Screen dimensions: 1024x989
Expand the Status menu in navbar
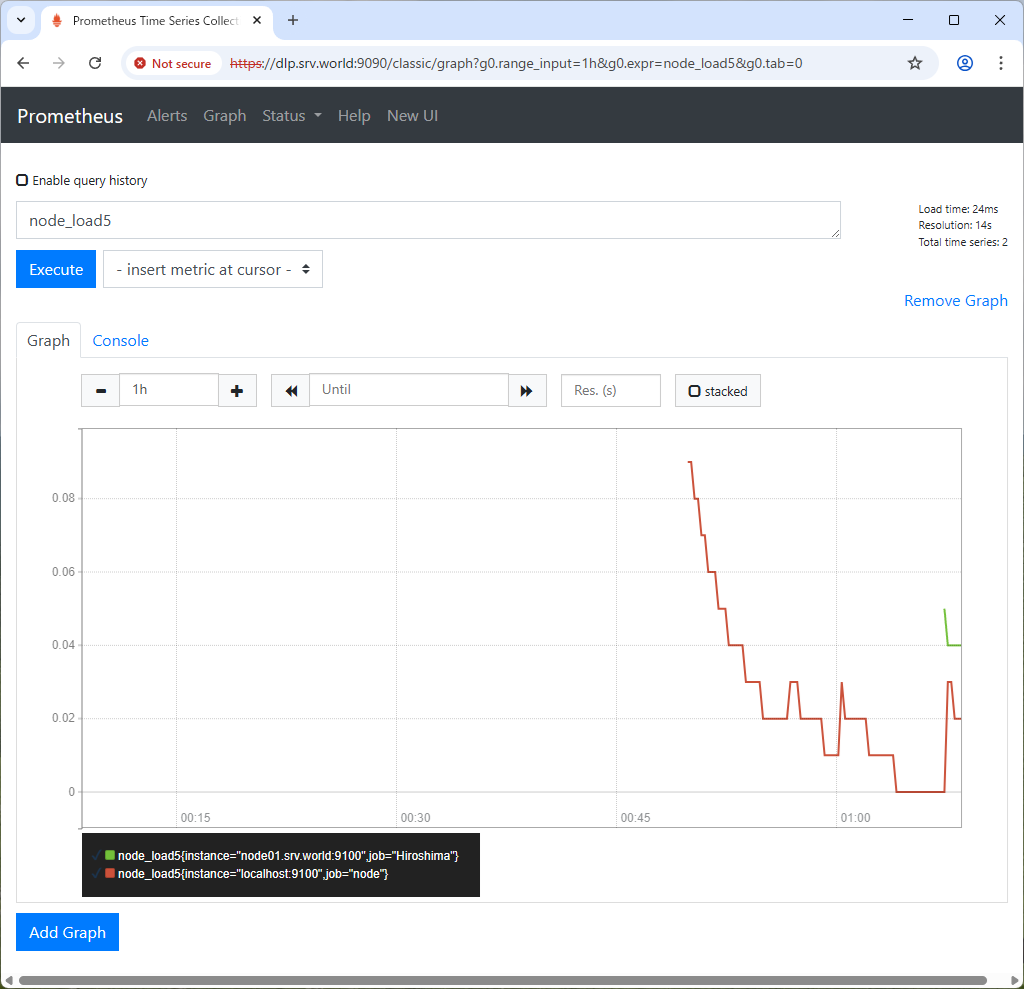[x=291, y=116]
